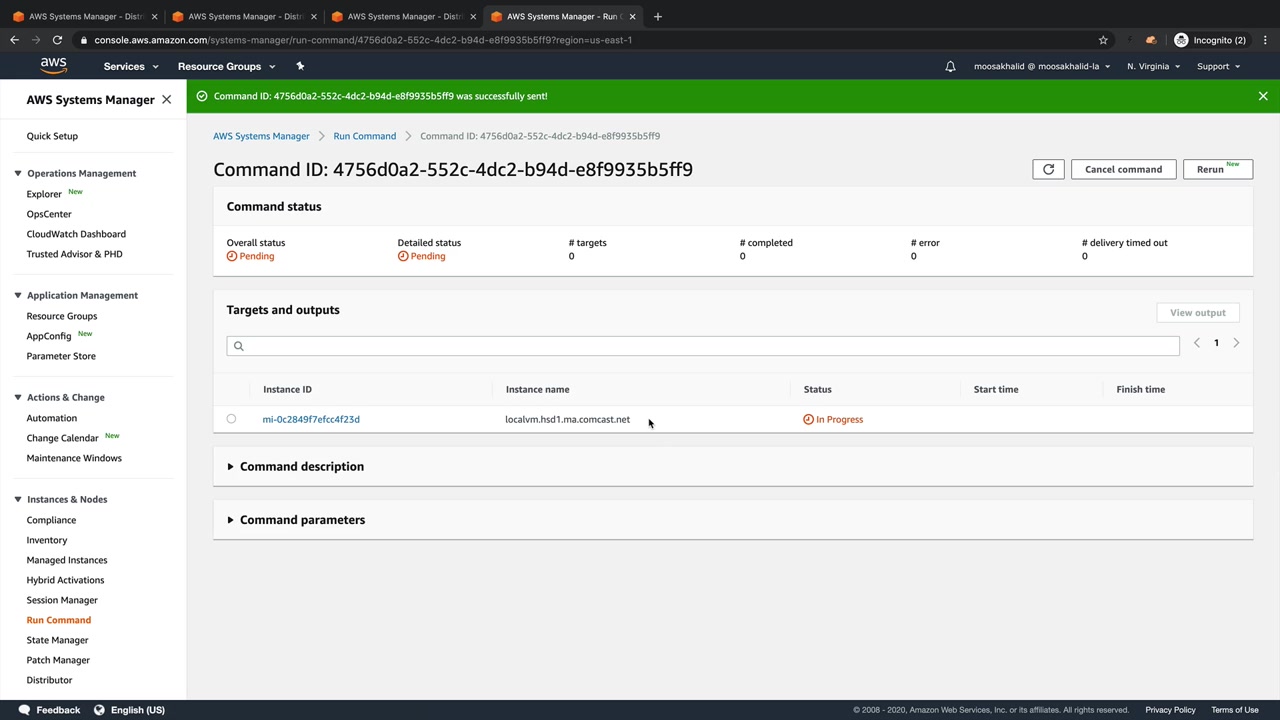The height and width of the screenshot is (720, 1280).
Task: Click the Cancel command button
Action: [x=1123, y=169]
